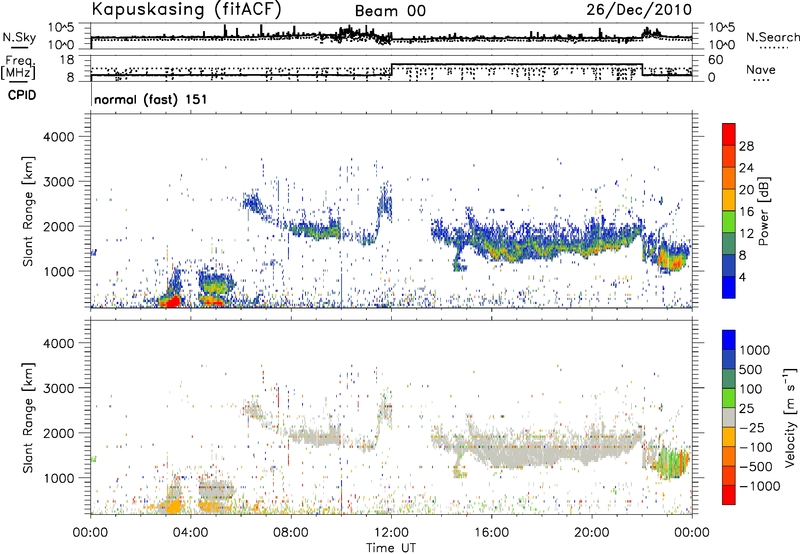Click the 'N.Sky' legend label
Image resolution: width=800 pixels, height=554 pixels.
tap(19, 37)
